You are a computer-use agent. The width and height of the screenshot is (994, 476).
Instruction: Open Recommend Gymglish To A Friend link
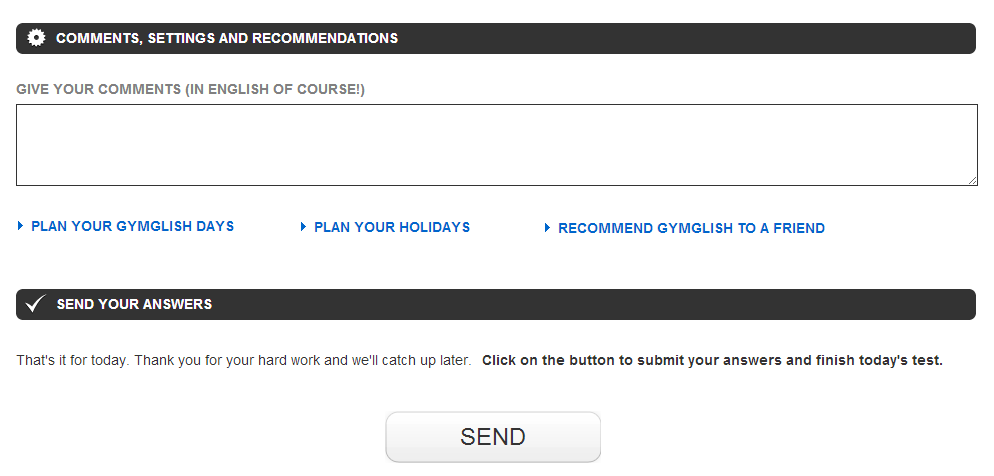tap(691, 228)
